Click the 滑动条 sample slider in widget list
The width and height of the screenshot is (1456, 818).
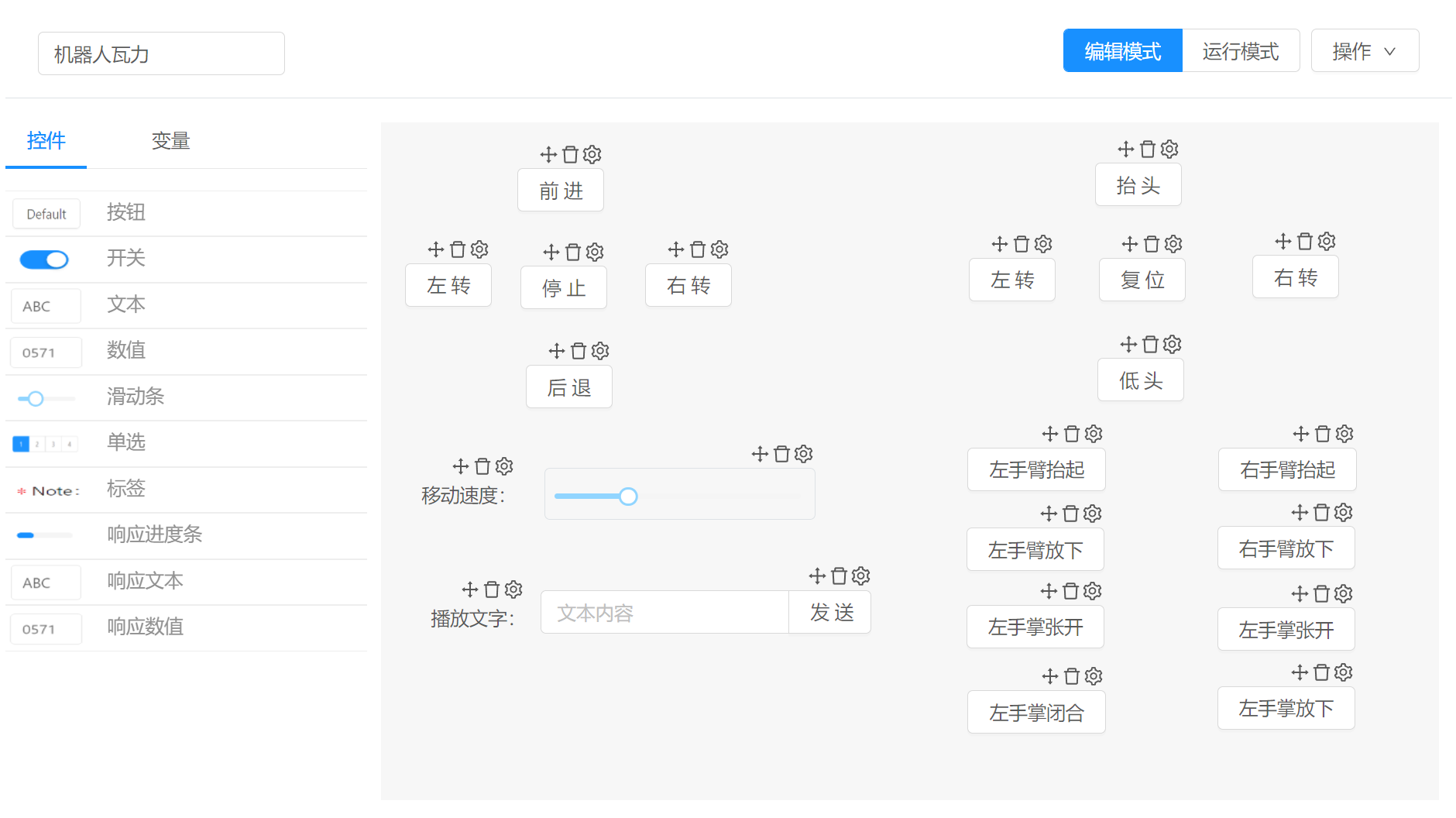(45, 399)
